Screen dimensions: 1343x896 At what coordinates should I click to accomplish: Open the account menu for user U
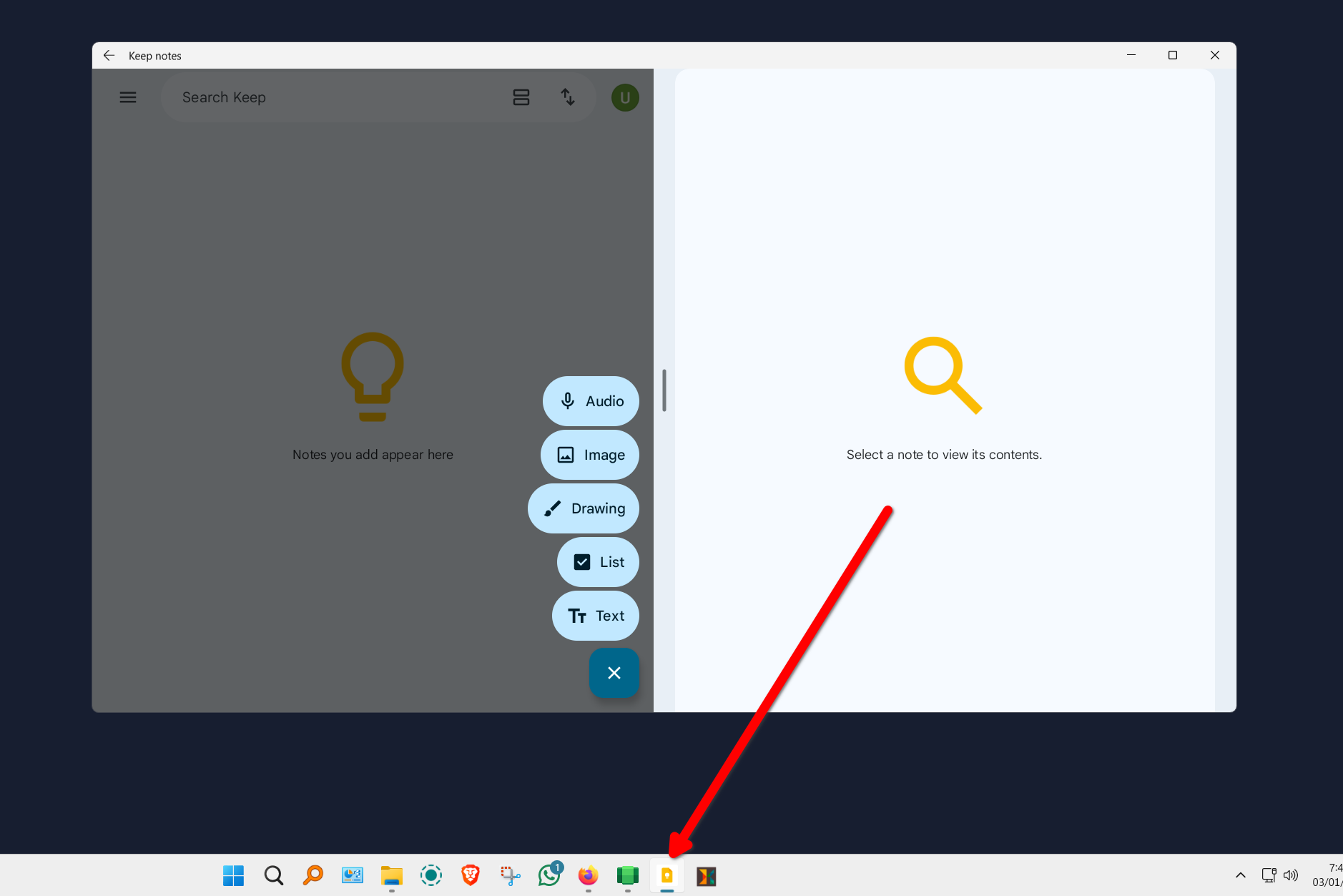click(624, 97)
